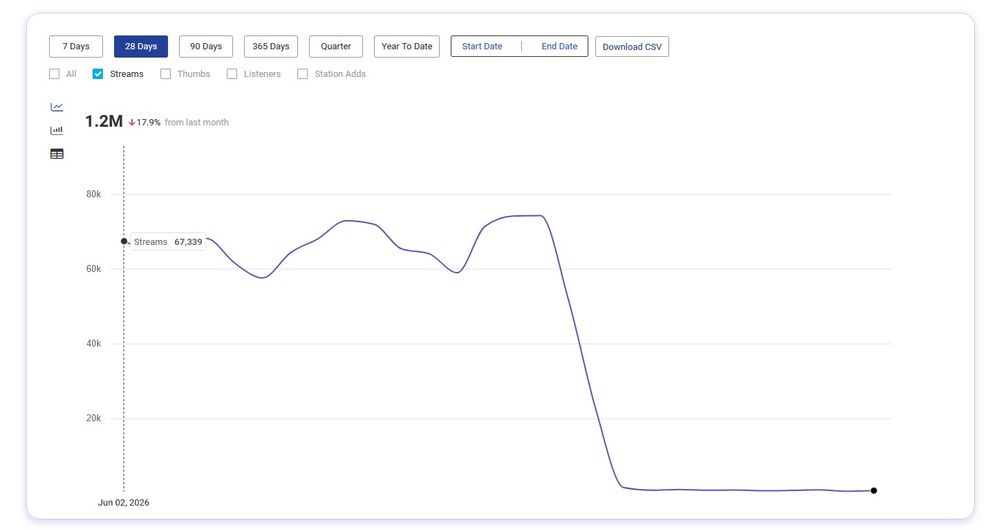This screenshot has width=999, height=530.
Task: Enable the All checkbox
Action: pos(54,74)
